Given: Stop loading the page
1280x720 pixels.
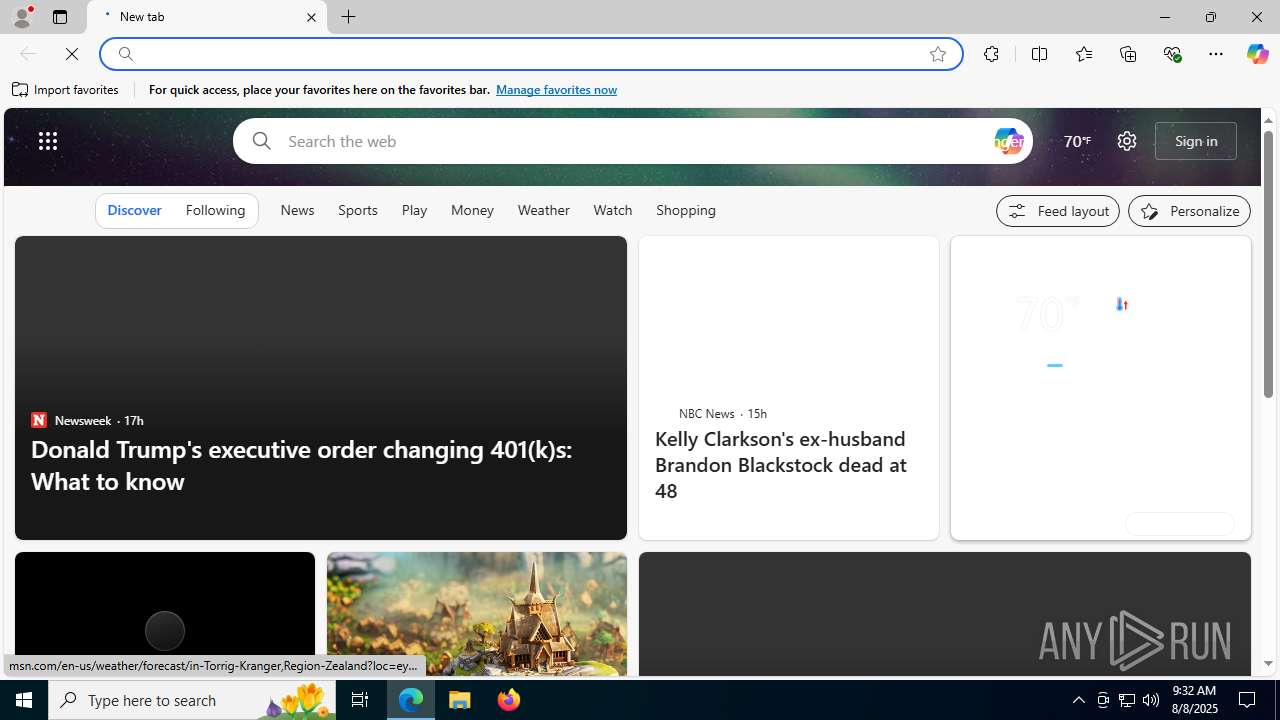Looking at the screenshot, I should (x=71, y=54).
